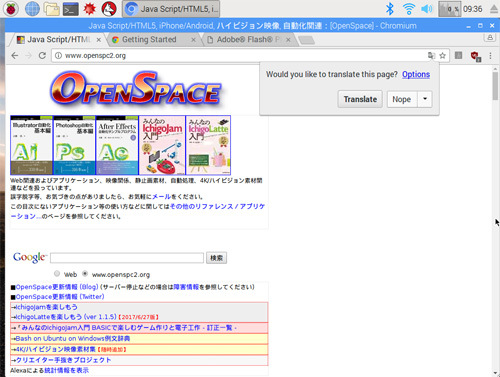500x377 pixels.
Task: Click the gray extension icon in the toolbar
Action: (x=459, y=55)
